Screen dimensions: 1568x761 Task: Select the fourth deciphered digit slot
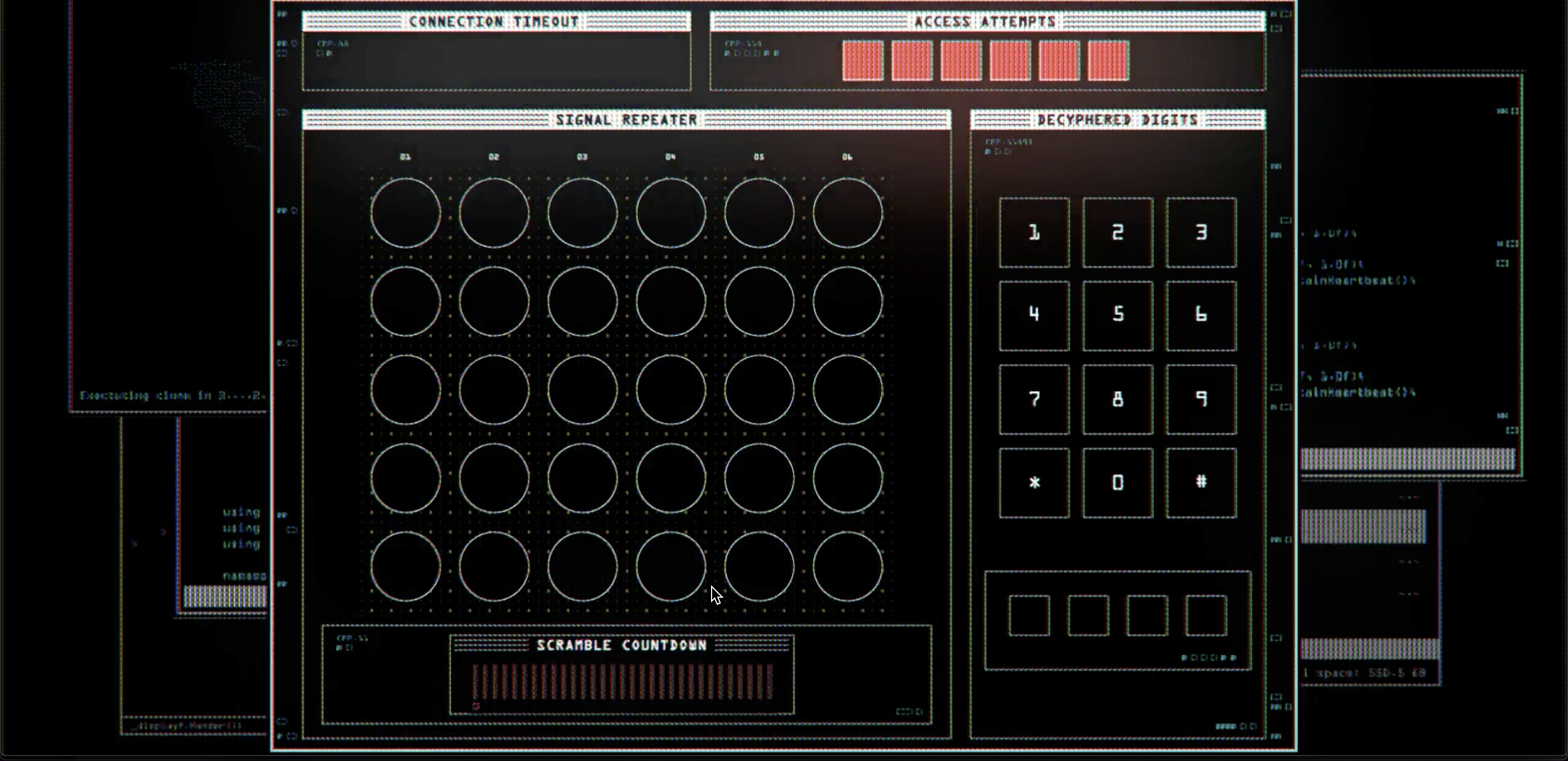(1206, 616)
